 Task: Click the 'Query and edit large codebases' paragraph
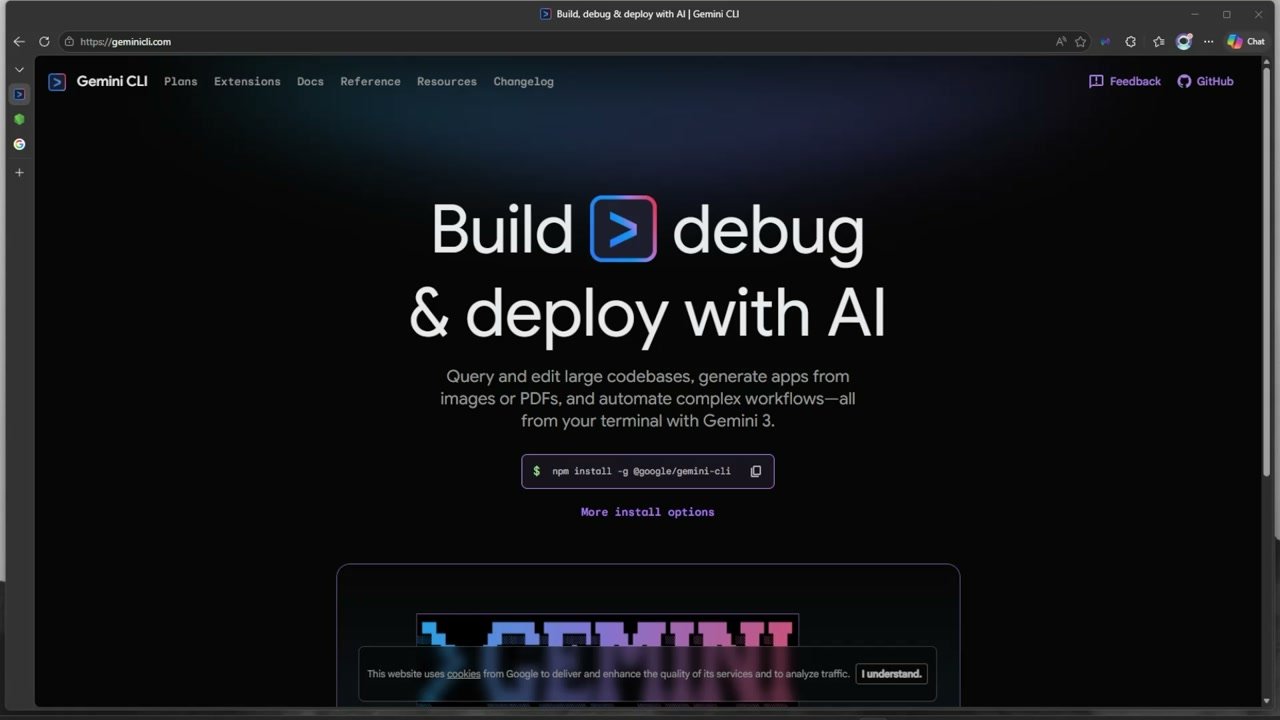point(647,398)
